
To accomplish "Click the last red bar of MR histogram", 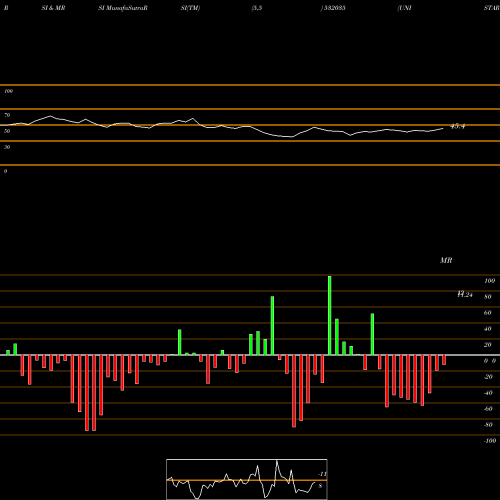I will coord(444,360).
